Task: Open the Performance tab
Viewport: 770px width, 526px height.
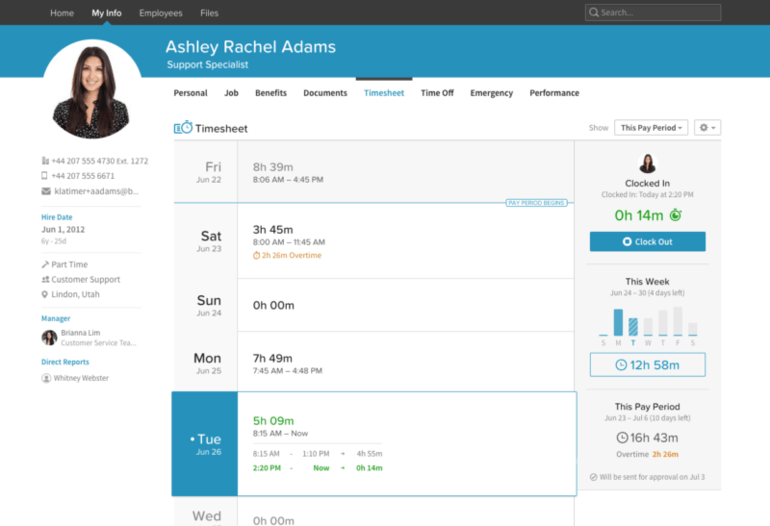Action: click(554, 93)
